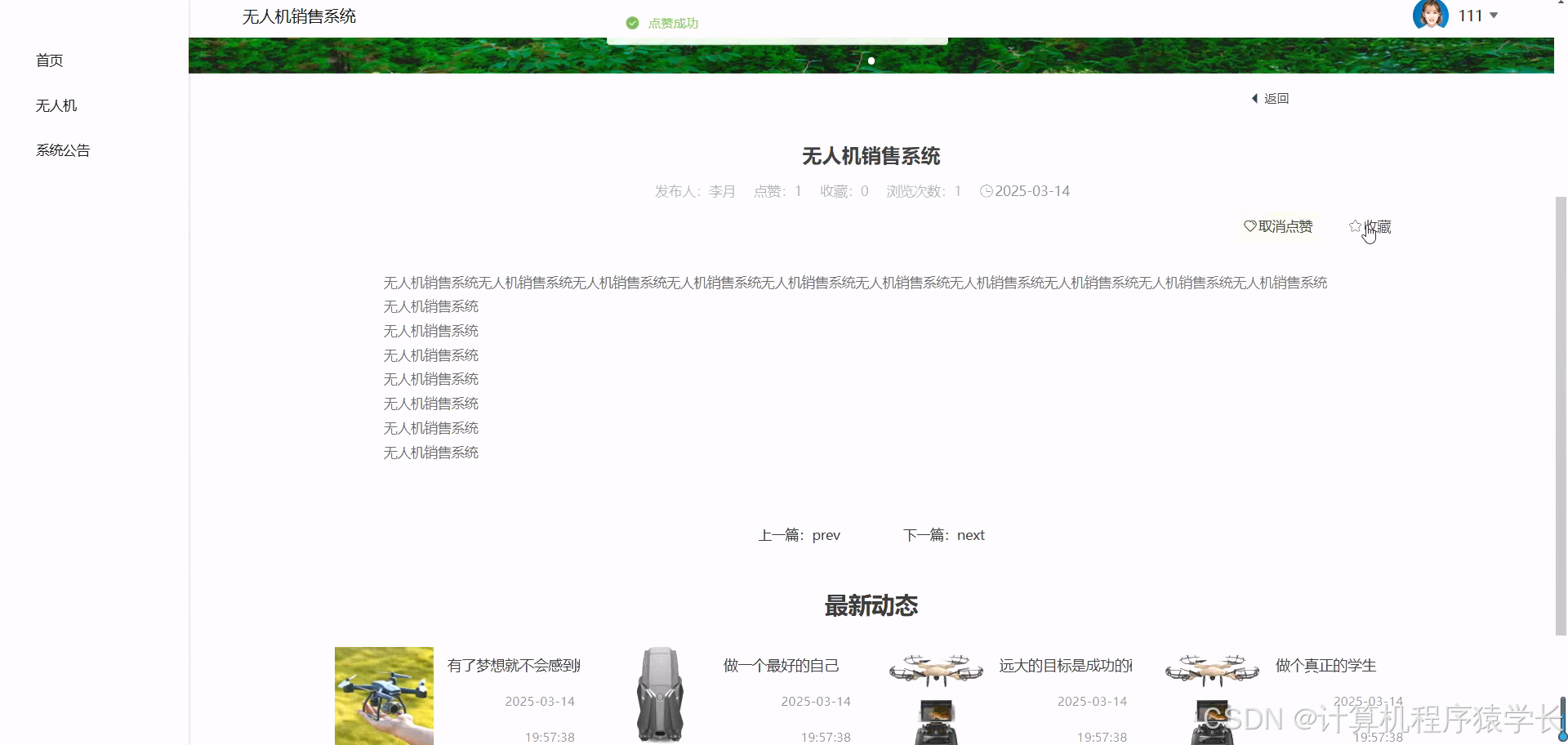Go to 首页 via sidebar

pyautogui.click(x=50, y=60)
